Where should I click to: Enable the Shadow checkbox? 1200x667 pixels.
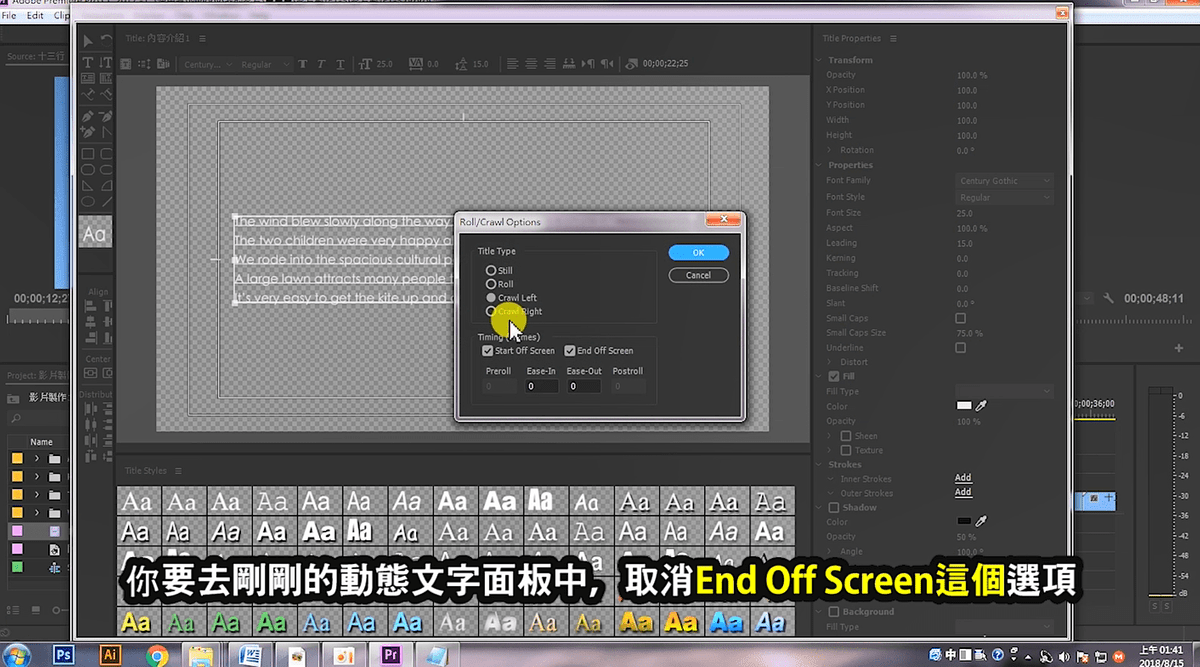coord(834,508)
